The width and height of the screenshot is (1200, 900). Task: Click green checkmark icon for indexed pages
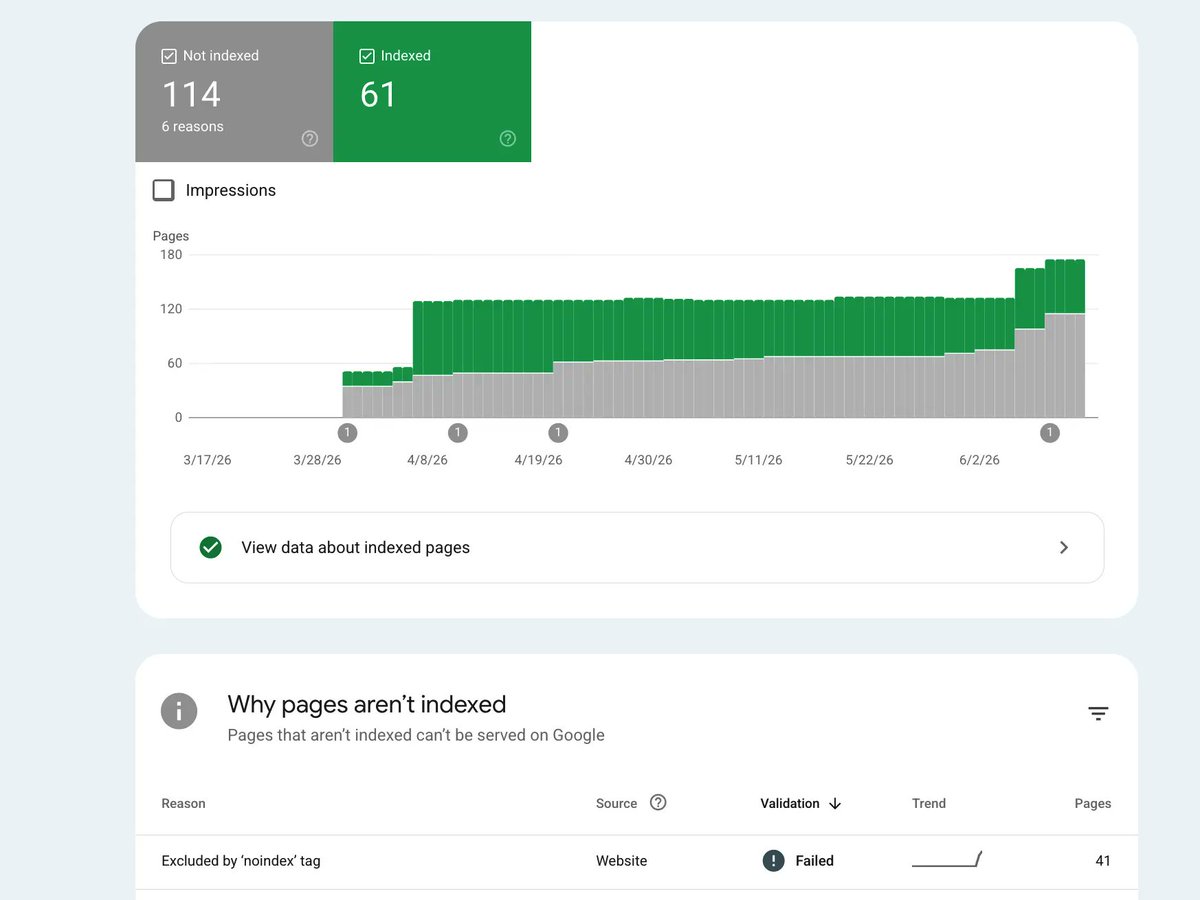[210, 547]
